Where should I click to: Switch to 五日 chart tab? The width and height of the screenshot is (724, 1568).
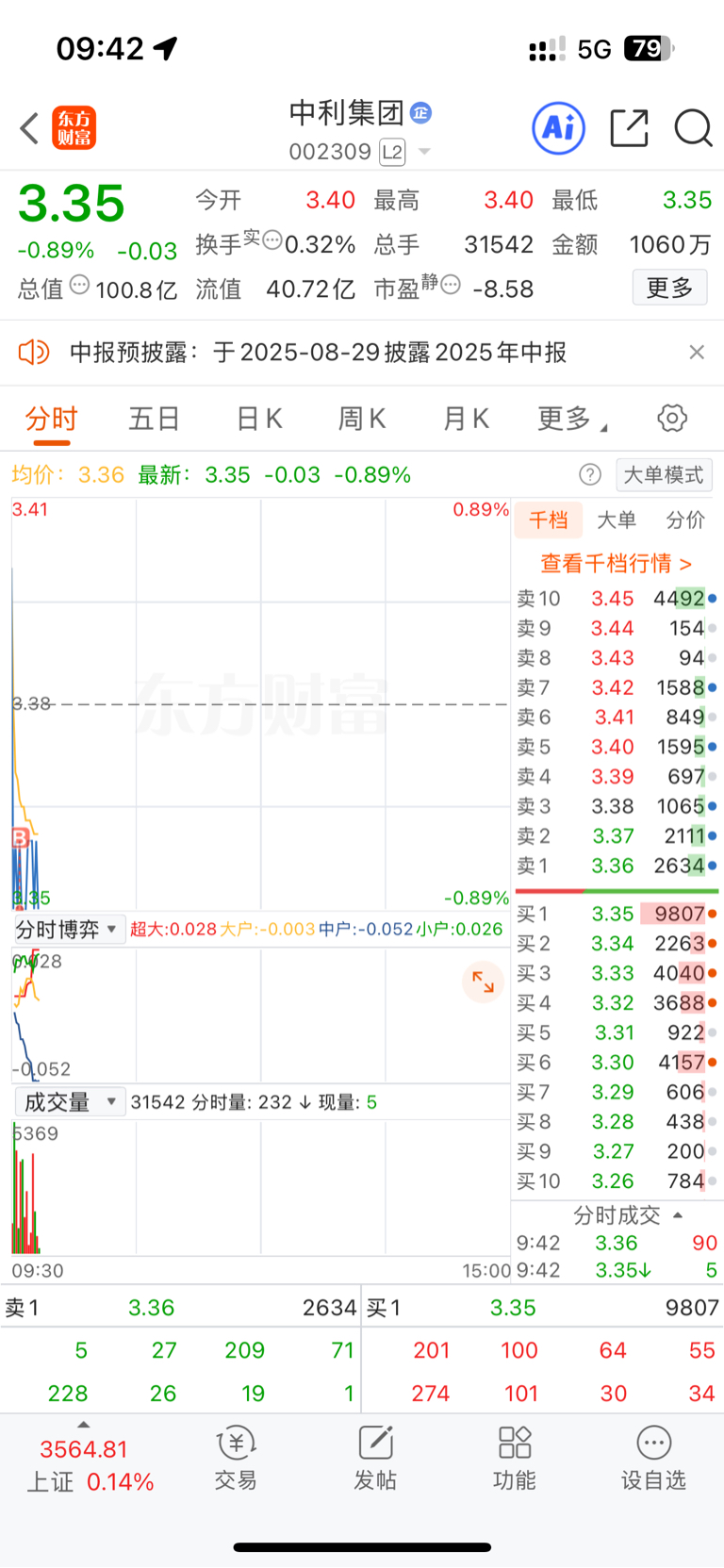point(154,419)
